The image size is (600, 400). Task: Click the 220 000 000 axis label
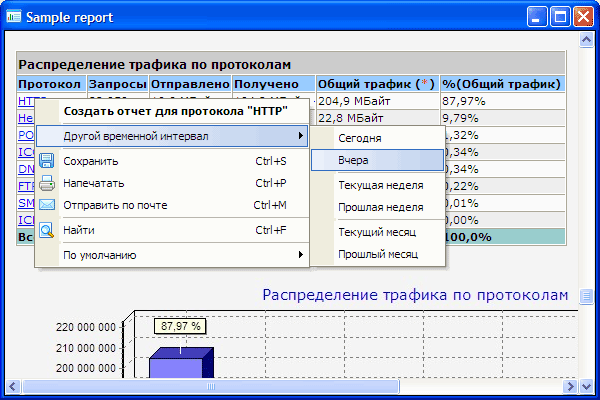point(85,327)
